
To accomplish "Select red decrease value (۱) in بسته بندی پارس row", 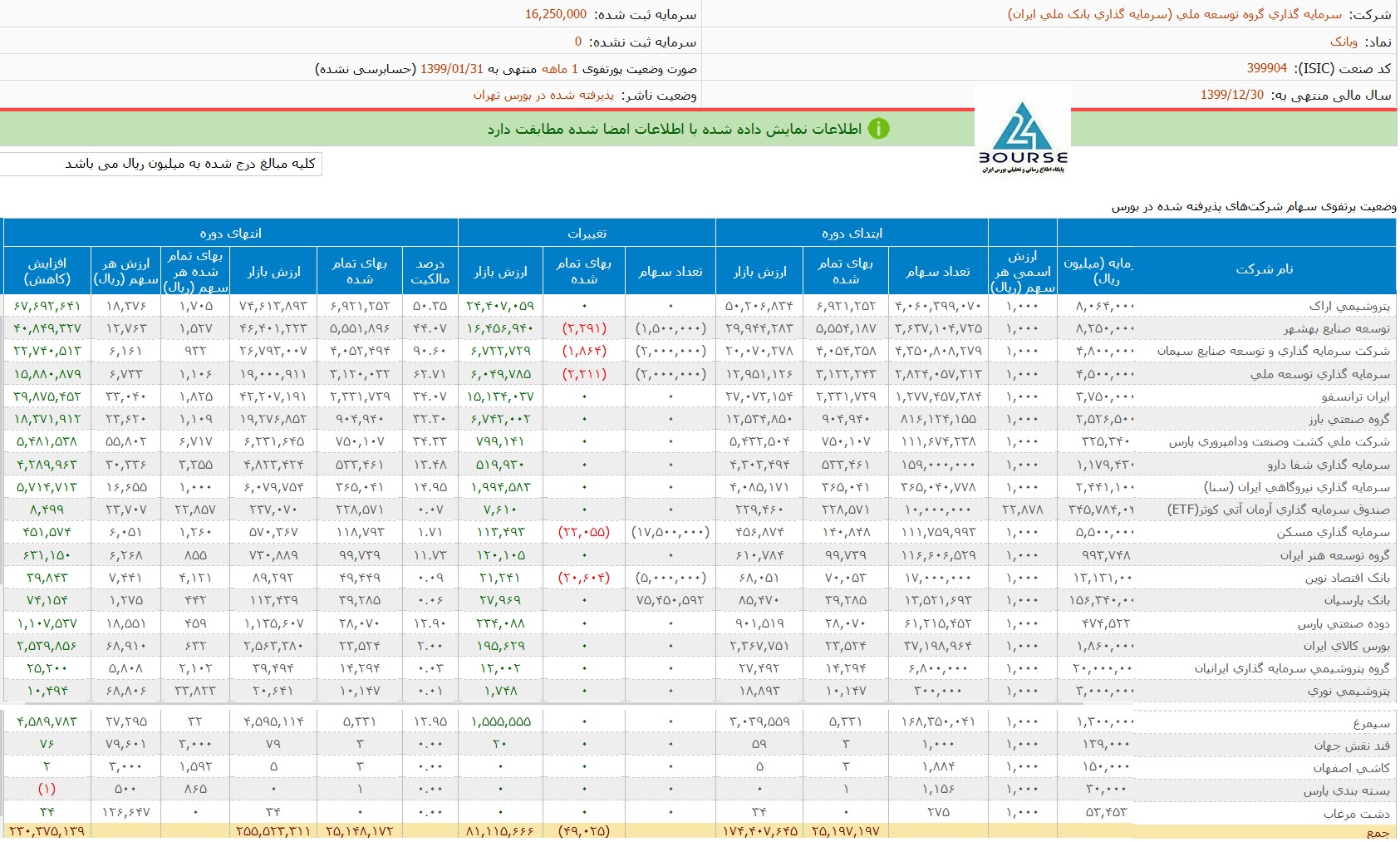I will pos(47,789).
